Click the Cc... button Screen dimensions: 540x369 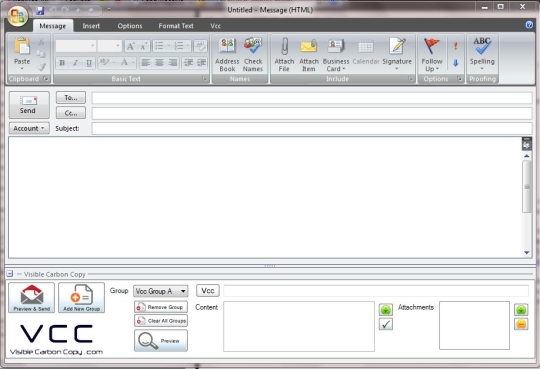71,113
